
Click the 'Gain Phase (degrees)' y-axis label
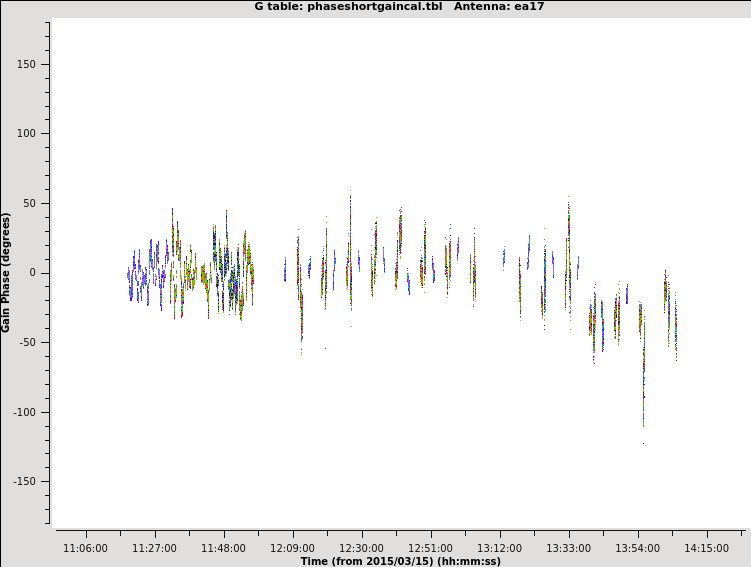click(x=6, y=272)
